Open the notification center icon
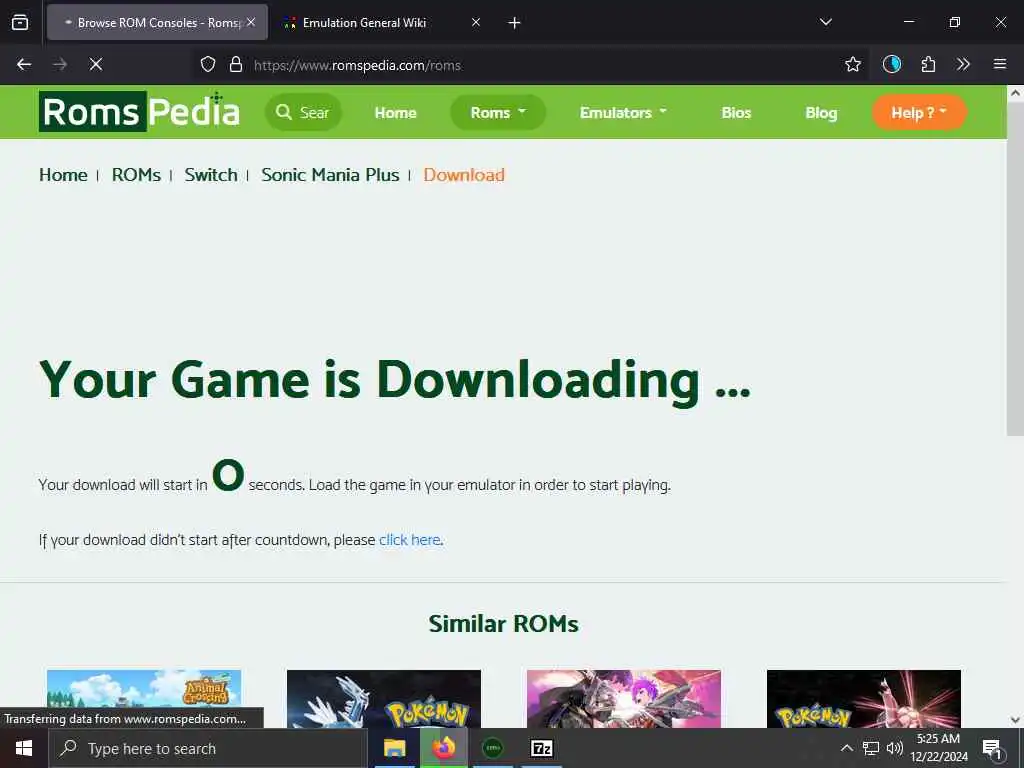Viewport: 1024px width, 768px height. tap(992, 748)
